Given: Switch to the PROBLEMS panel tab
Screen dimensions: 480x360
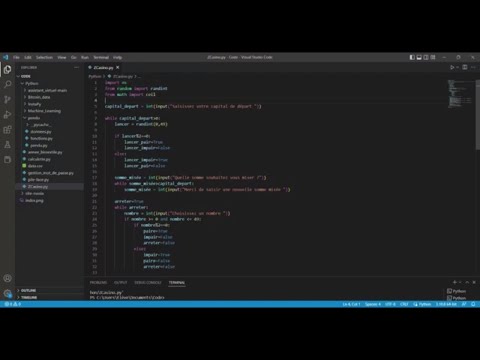Looking at the screenshot, I should click(x=98, y=283).
